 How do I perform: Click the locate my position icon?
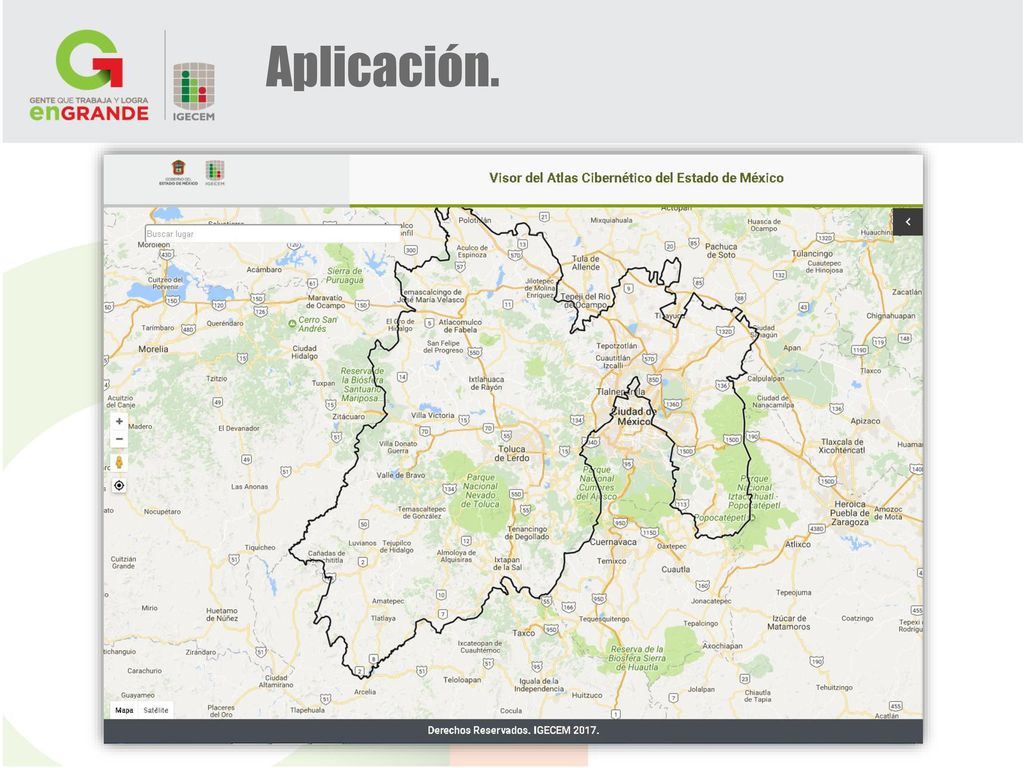point(119,485)
